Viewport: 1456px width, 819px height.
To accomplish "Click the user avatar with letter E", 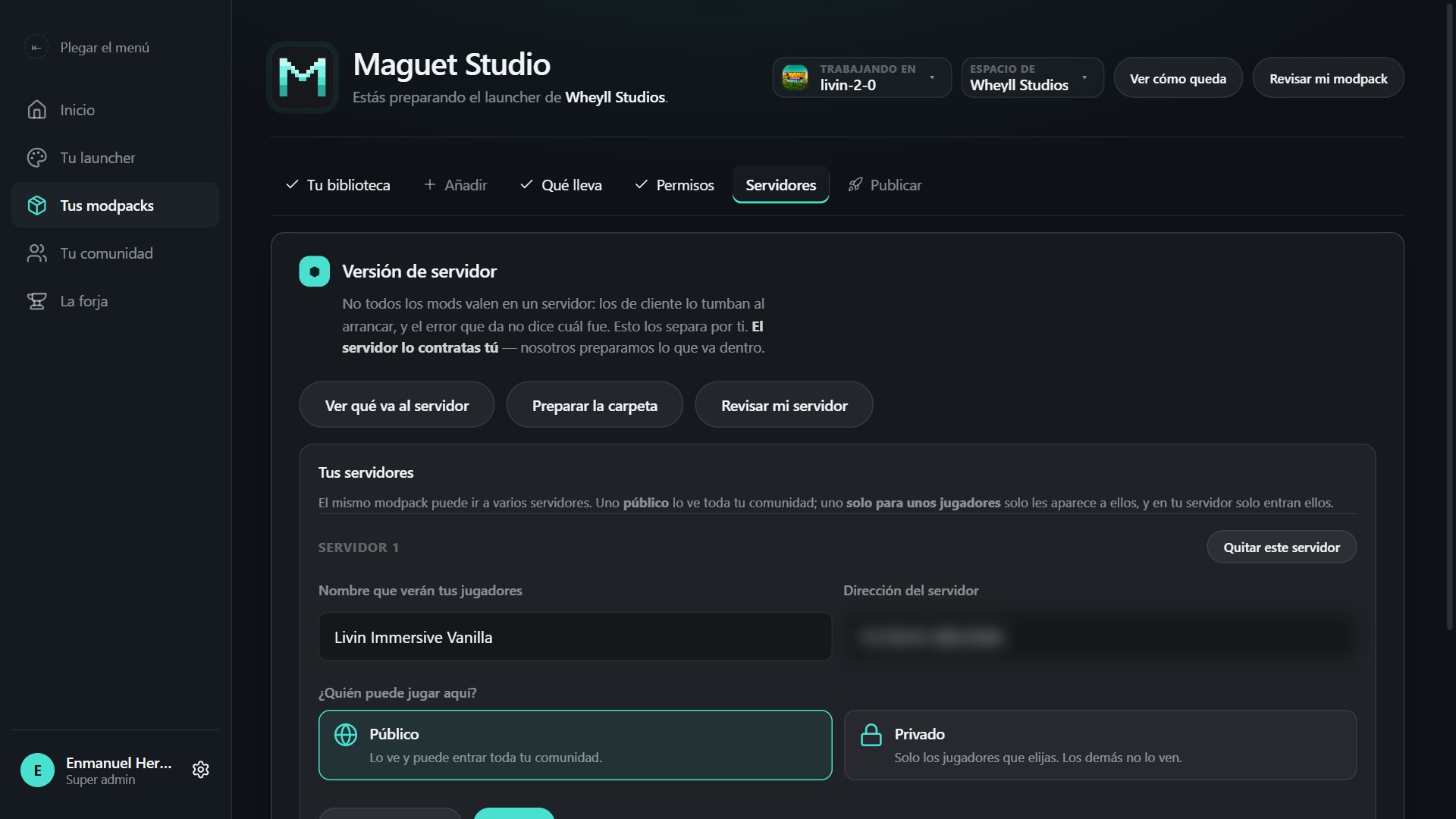I will (x=37, y=770).
